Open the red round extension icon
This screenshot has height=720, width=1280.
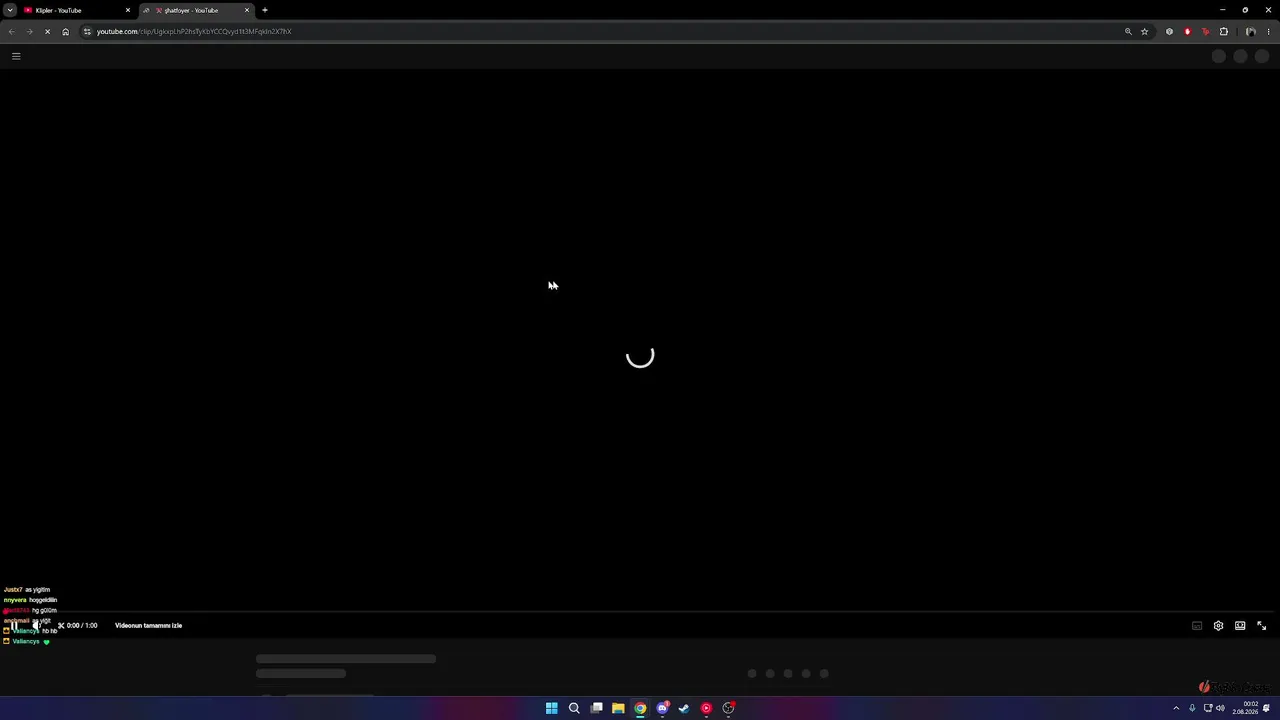(x=1187, y=31)
